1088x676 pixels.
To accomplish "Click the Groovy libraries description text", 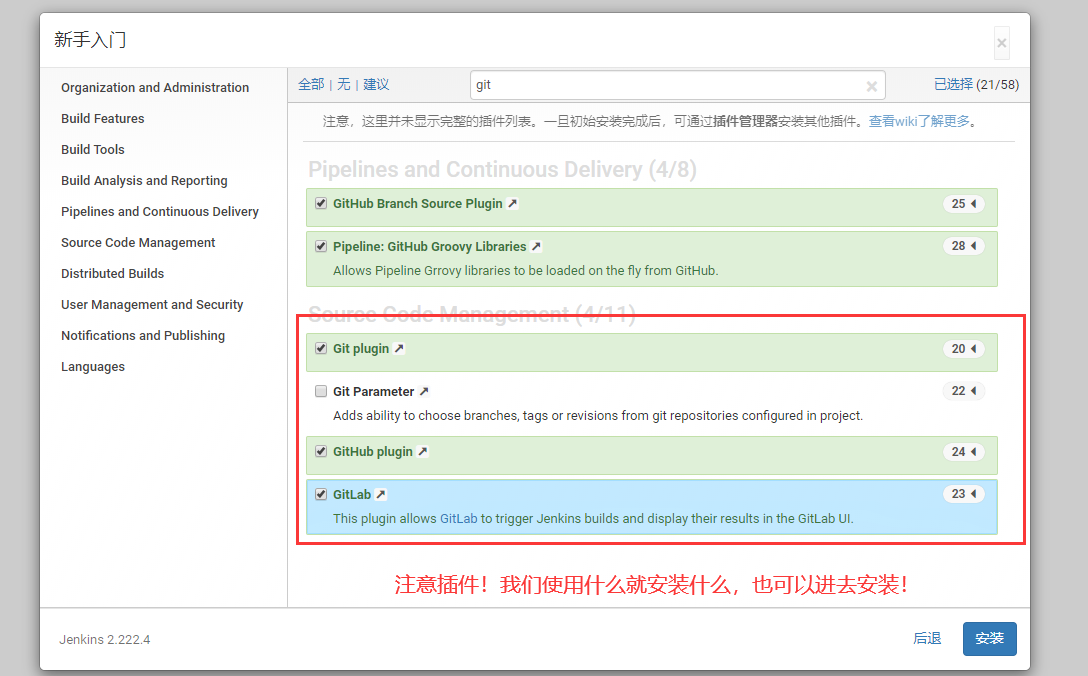I will click(525, 271).
